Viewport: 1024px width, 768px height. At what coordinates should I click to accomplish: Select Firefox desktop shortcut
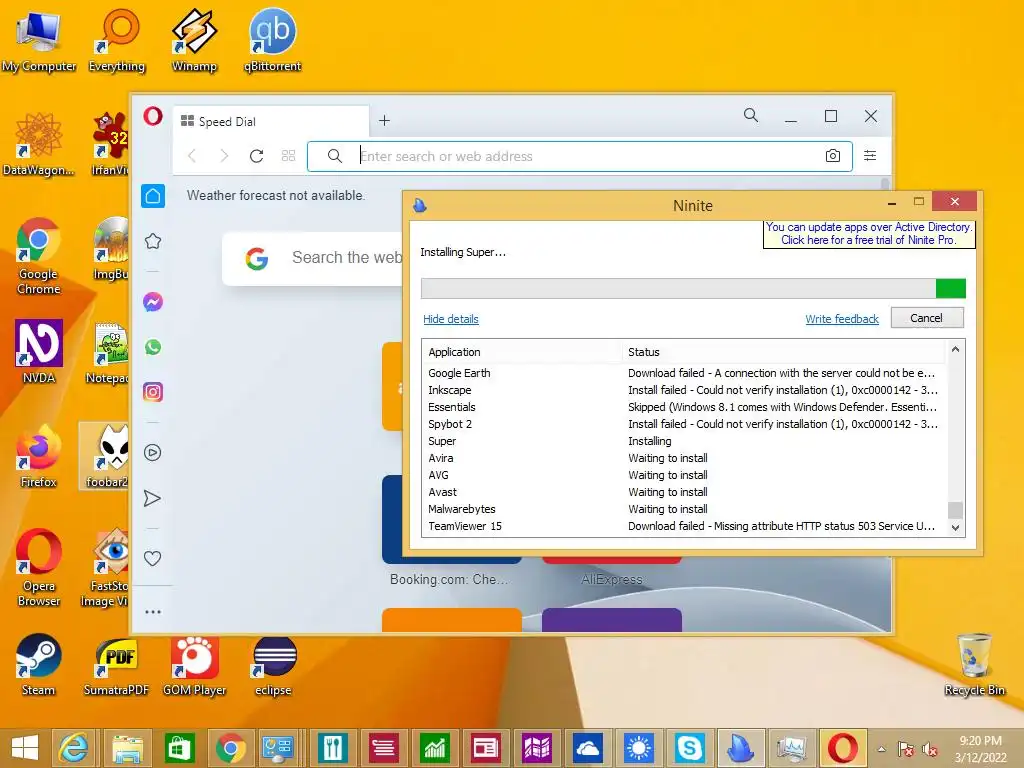[x=39, y=456]
